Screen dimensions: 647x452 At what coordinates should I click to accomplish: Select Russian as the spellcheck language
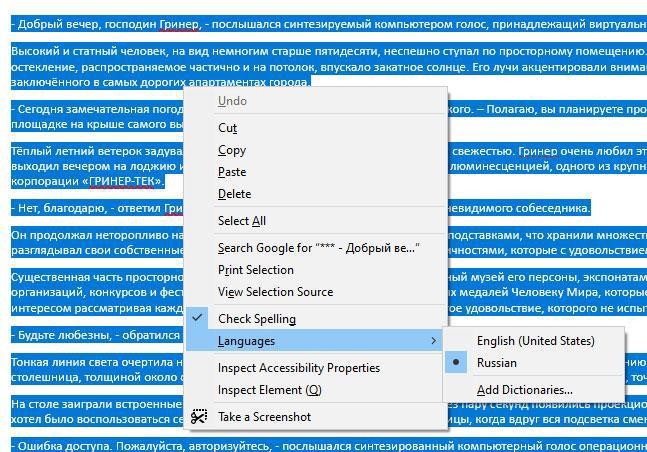(496, 363)
